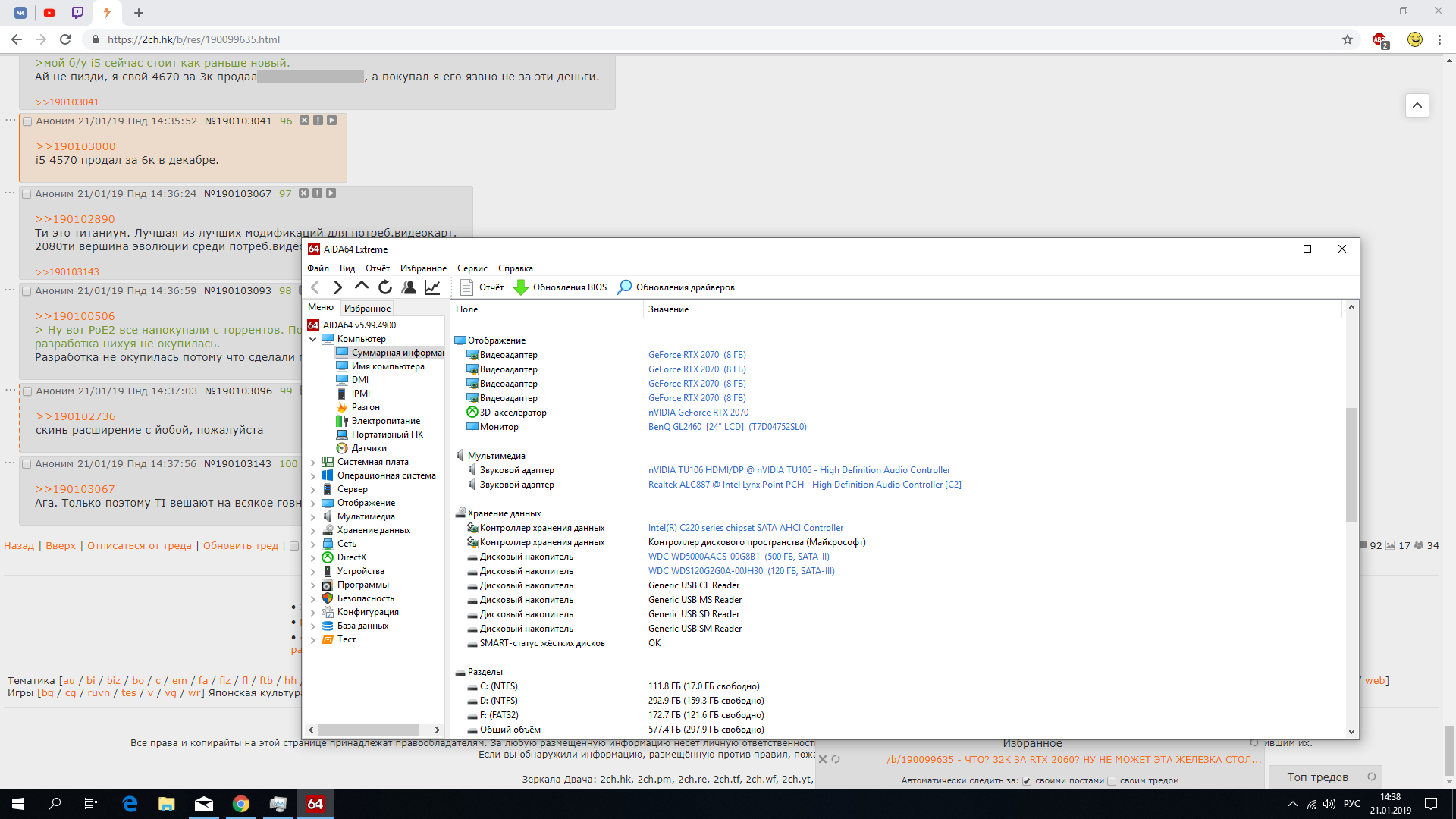Open the Сервис menu in AIDA64

tap(472, 268)
